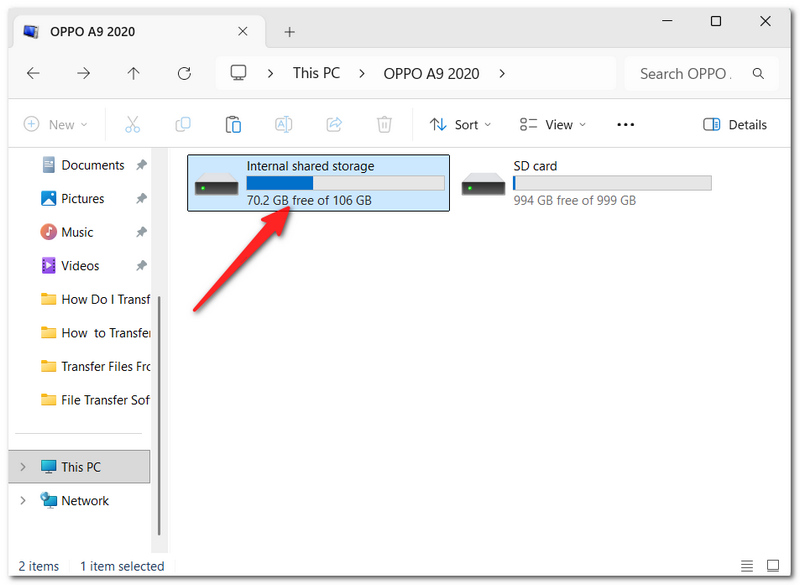Open the How Do I Transf folder
Screen dimensions: 800x585
(x=95, y=299)
